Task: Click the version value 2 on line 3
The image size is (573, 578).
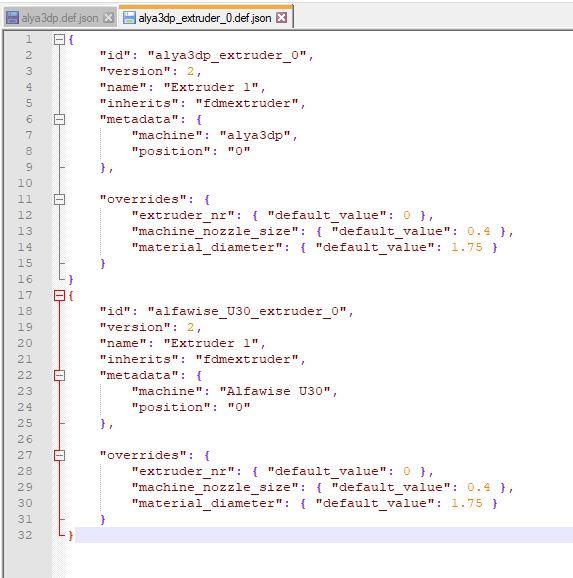Action: (x=191, y=71)
